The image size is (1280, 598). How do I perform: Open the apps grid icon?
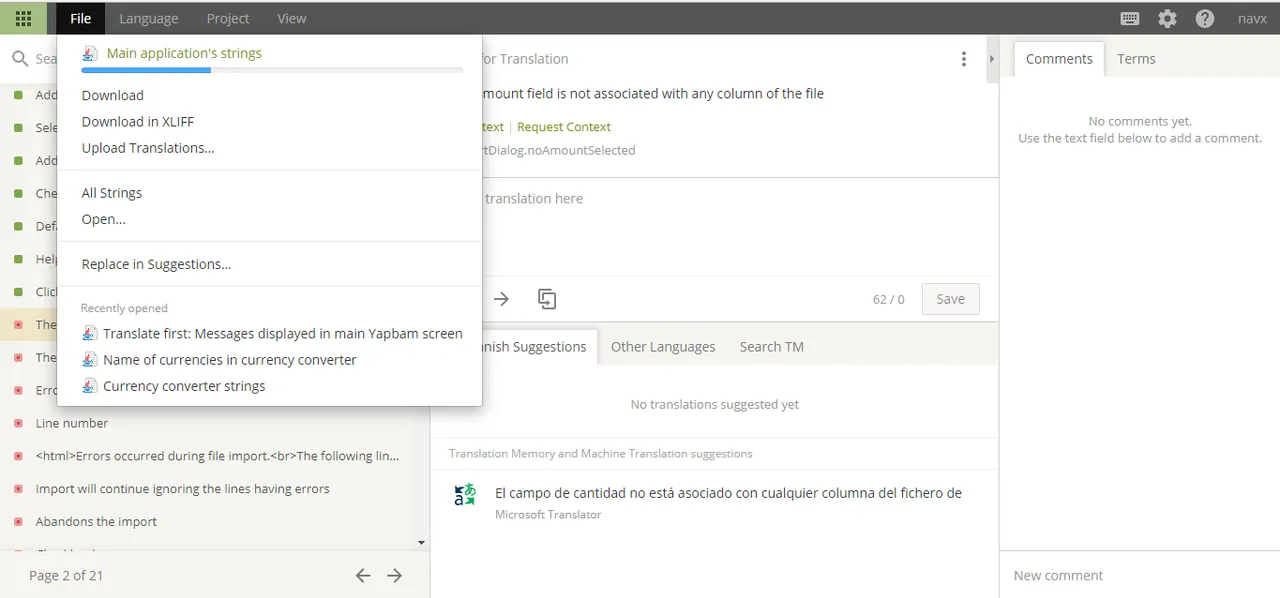pos(23,18)
